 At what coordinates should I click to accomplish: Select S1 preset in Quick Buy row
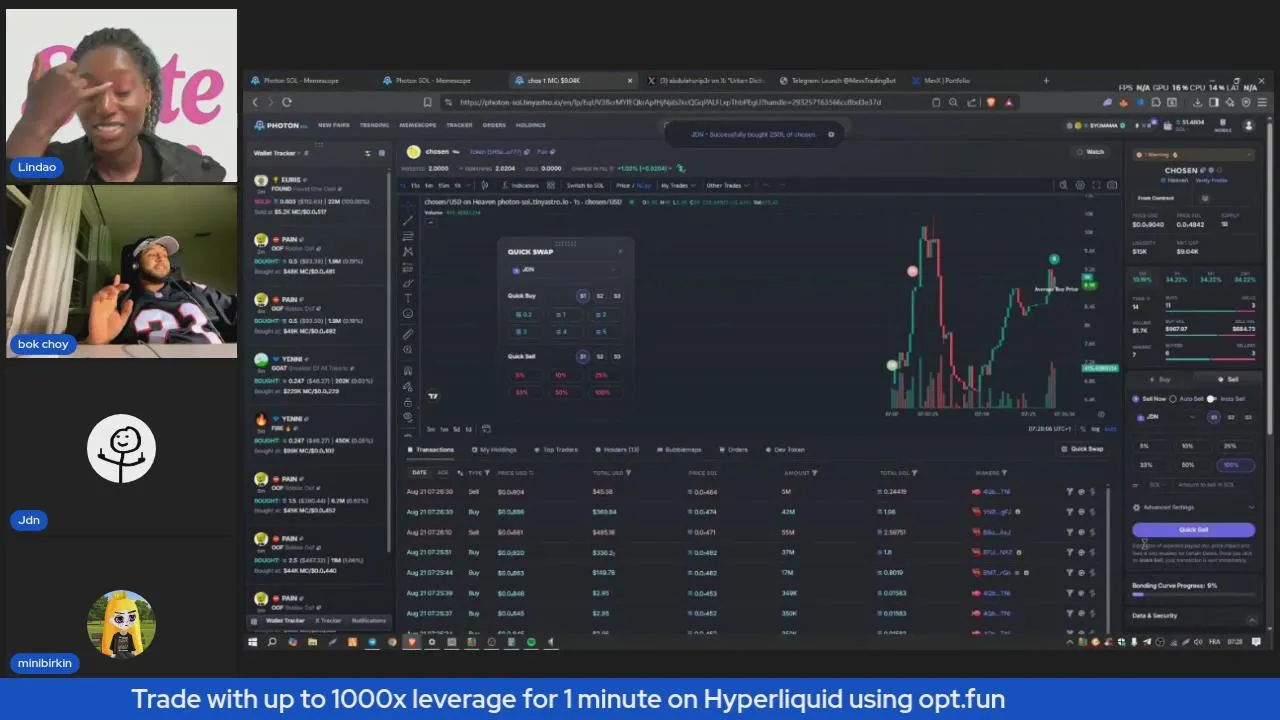point(583,296)
